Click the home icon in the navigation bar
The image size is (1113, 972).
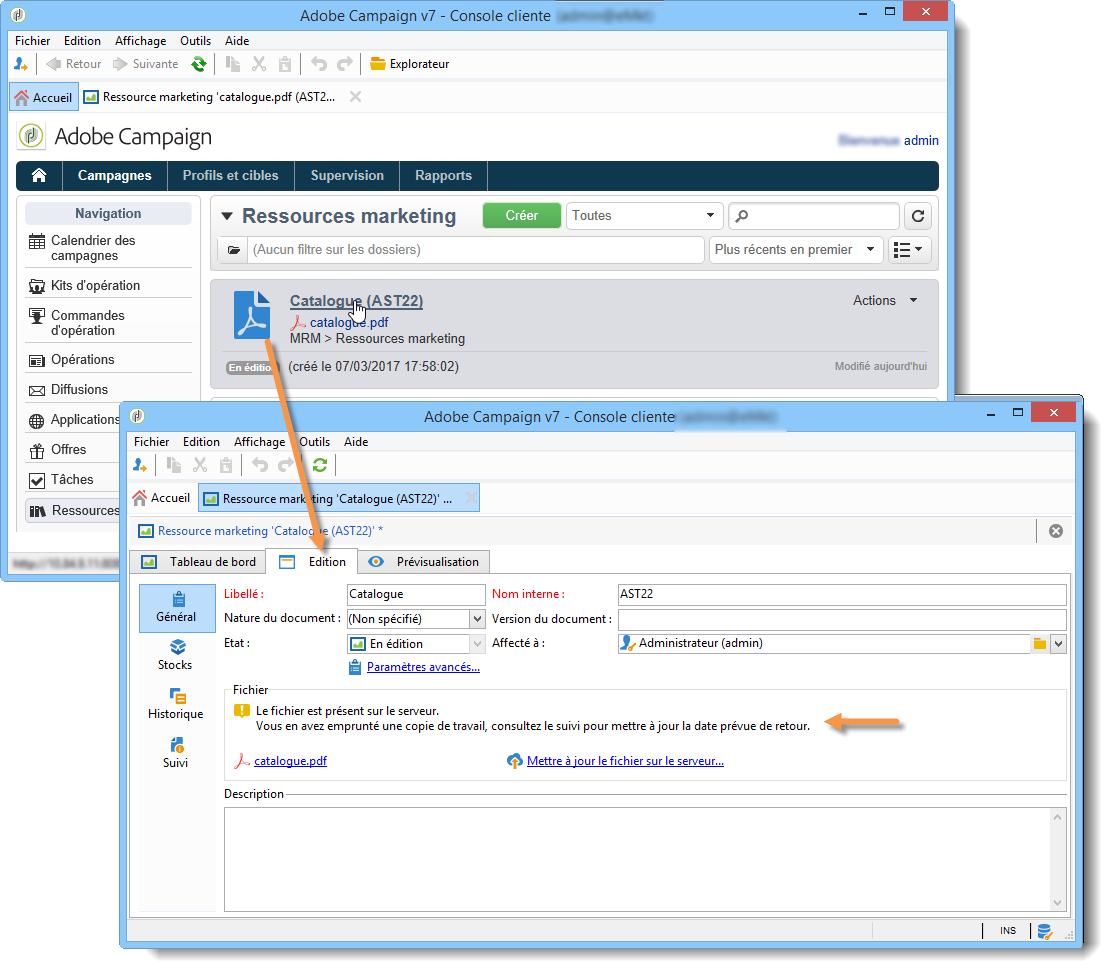(x=39, y=175)
